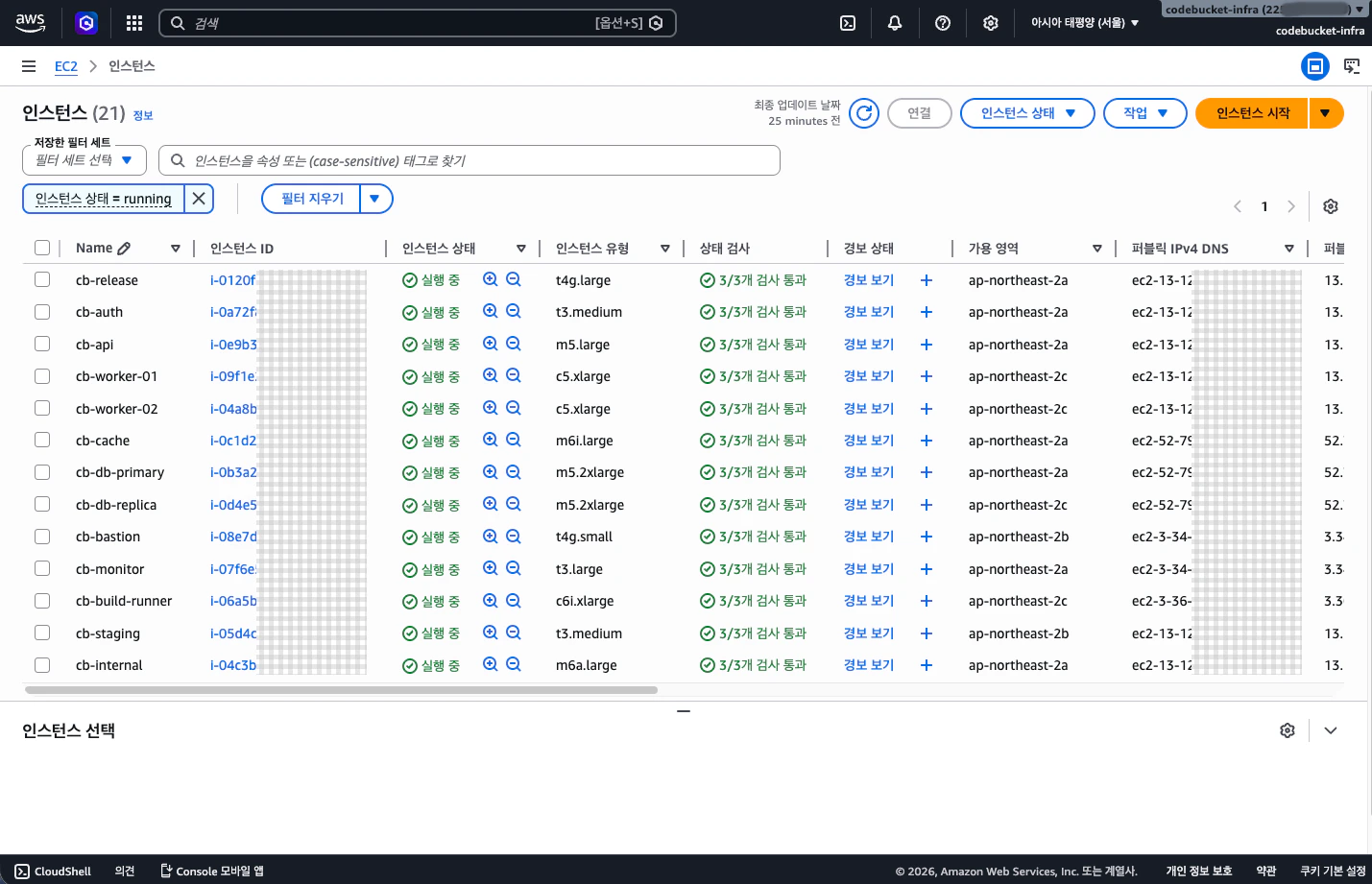Open 경보 보기 for cb-monitor
The width and height of the screenshot is (1372, 884).
coord(869,569)
